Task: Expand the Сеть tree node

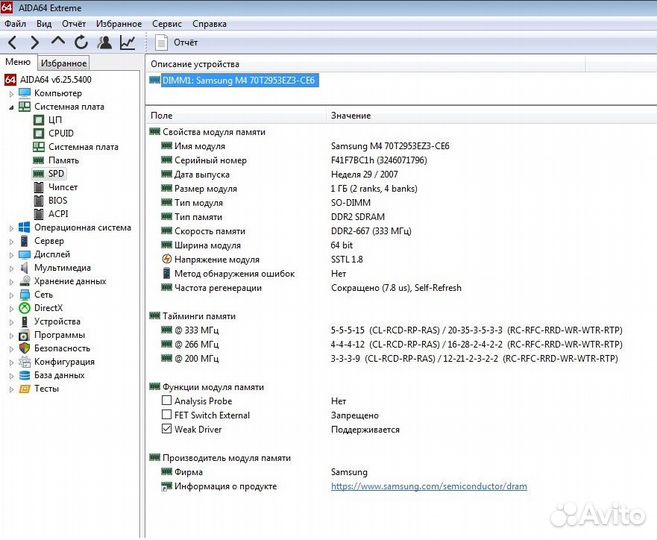Action: (x=12, y=295)
